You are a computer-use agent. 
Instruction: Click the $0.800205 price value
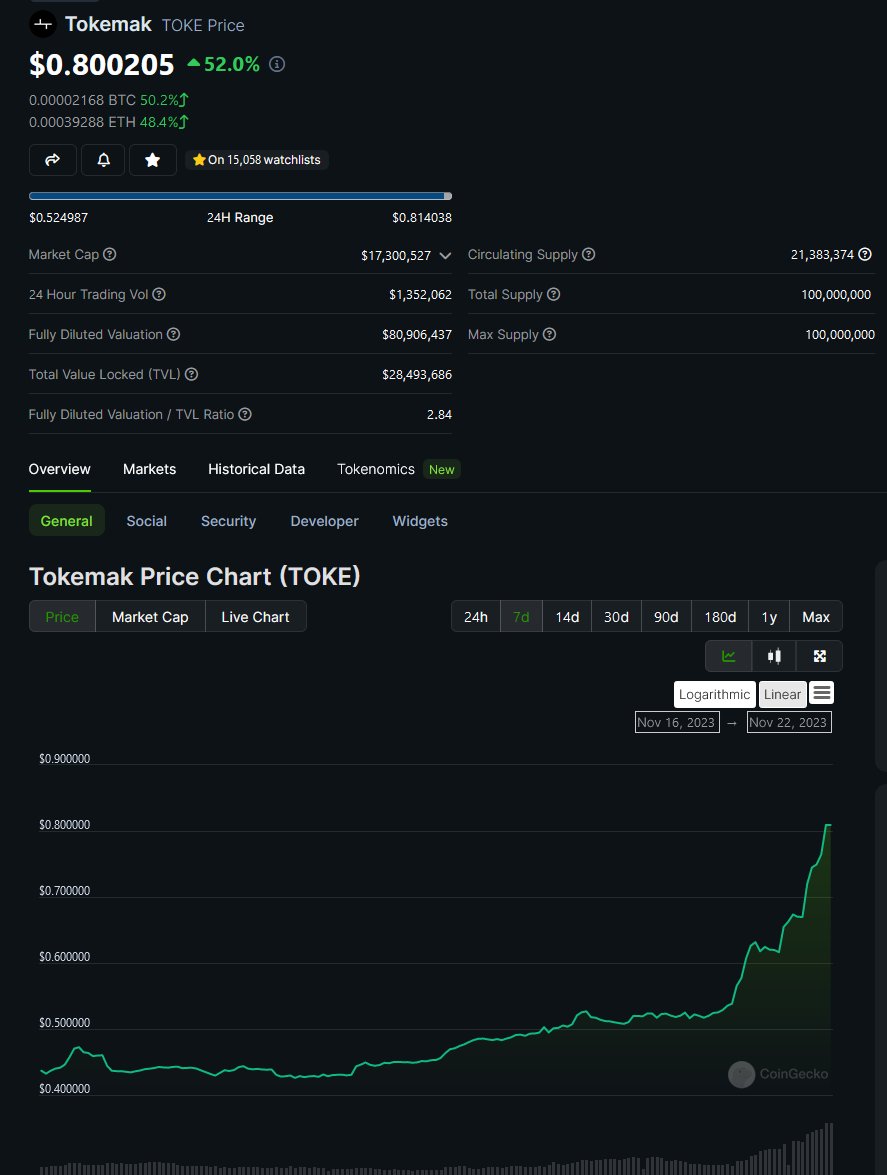102,64
